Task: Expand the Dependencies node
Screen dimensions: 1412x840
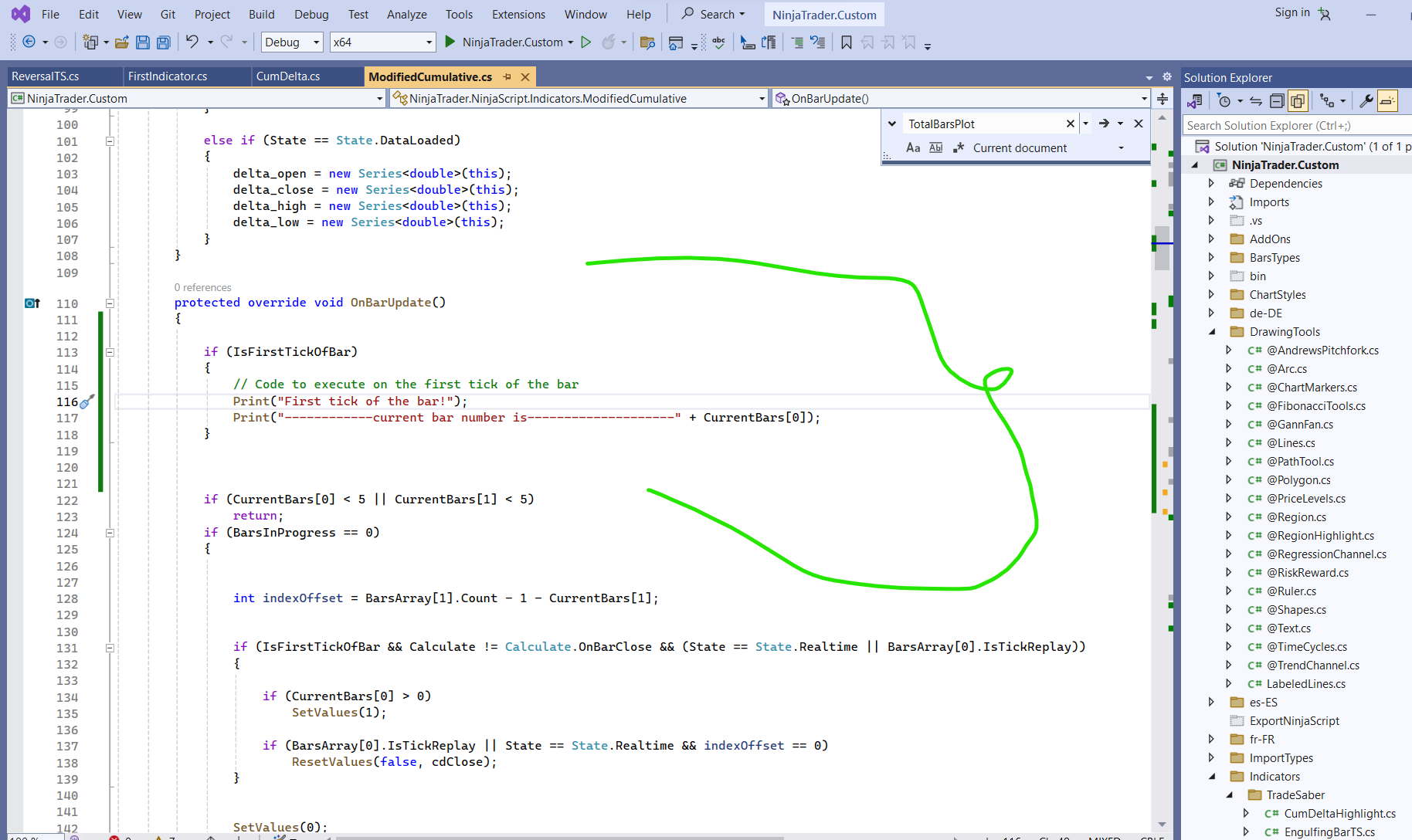Action: click(1211, 184)
